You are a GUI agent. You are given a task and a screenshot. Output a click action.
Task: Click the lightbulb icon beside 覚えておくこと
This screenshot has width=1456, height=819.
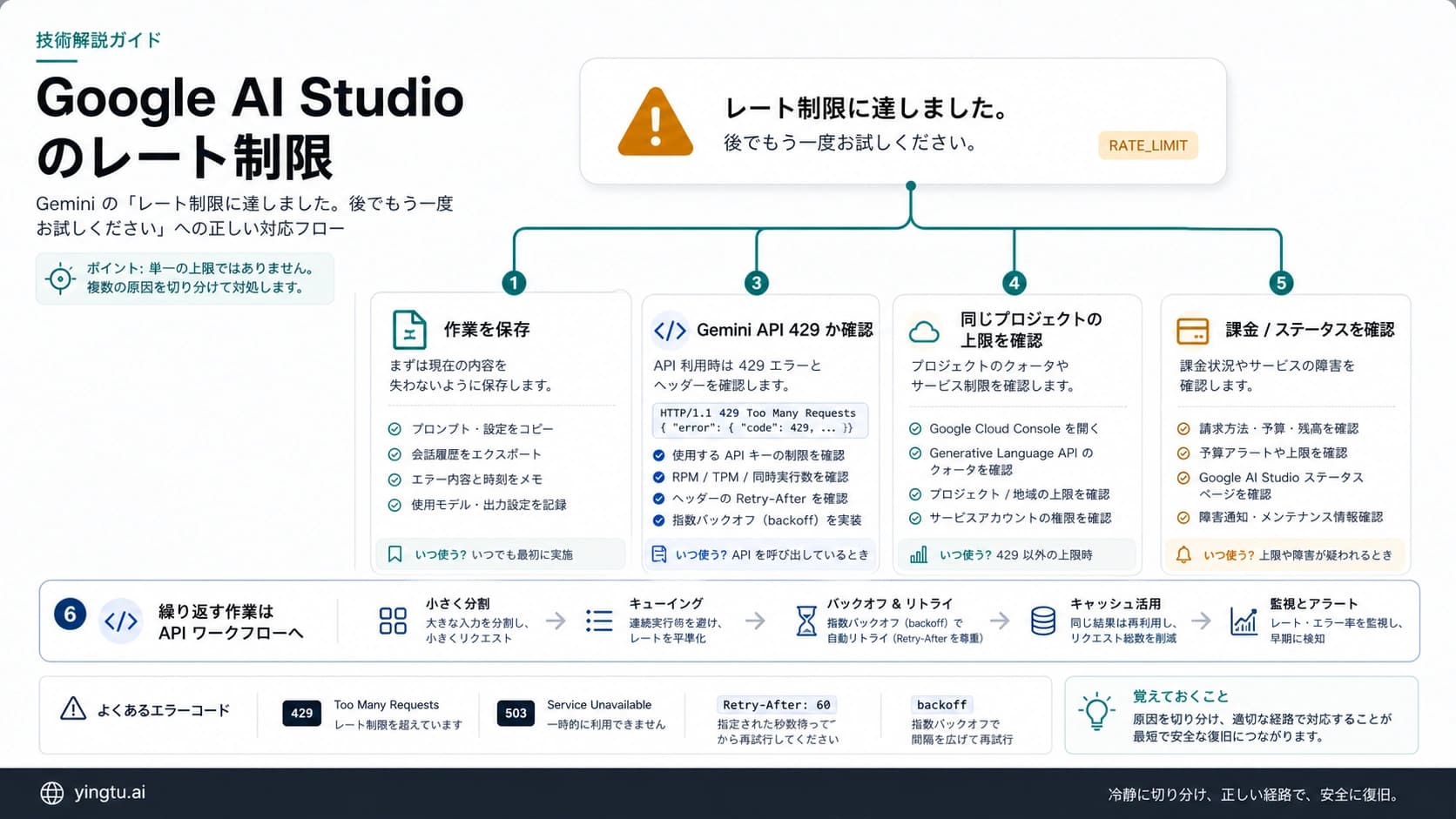[x=1097, y=713]
